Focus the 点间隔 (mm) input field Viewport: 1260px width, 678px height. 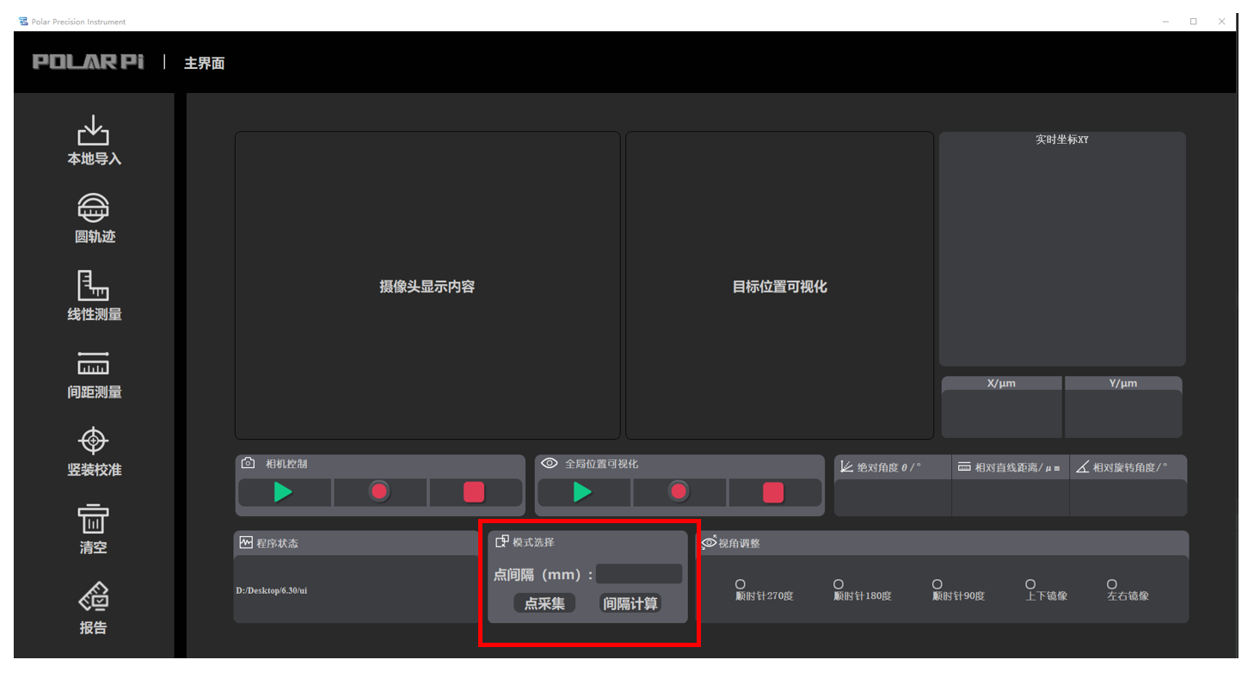(639, 574)
